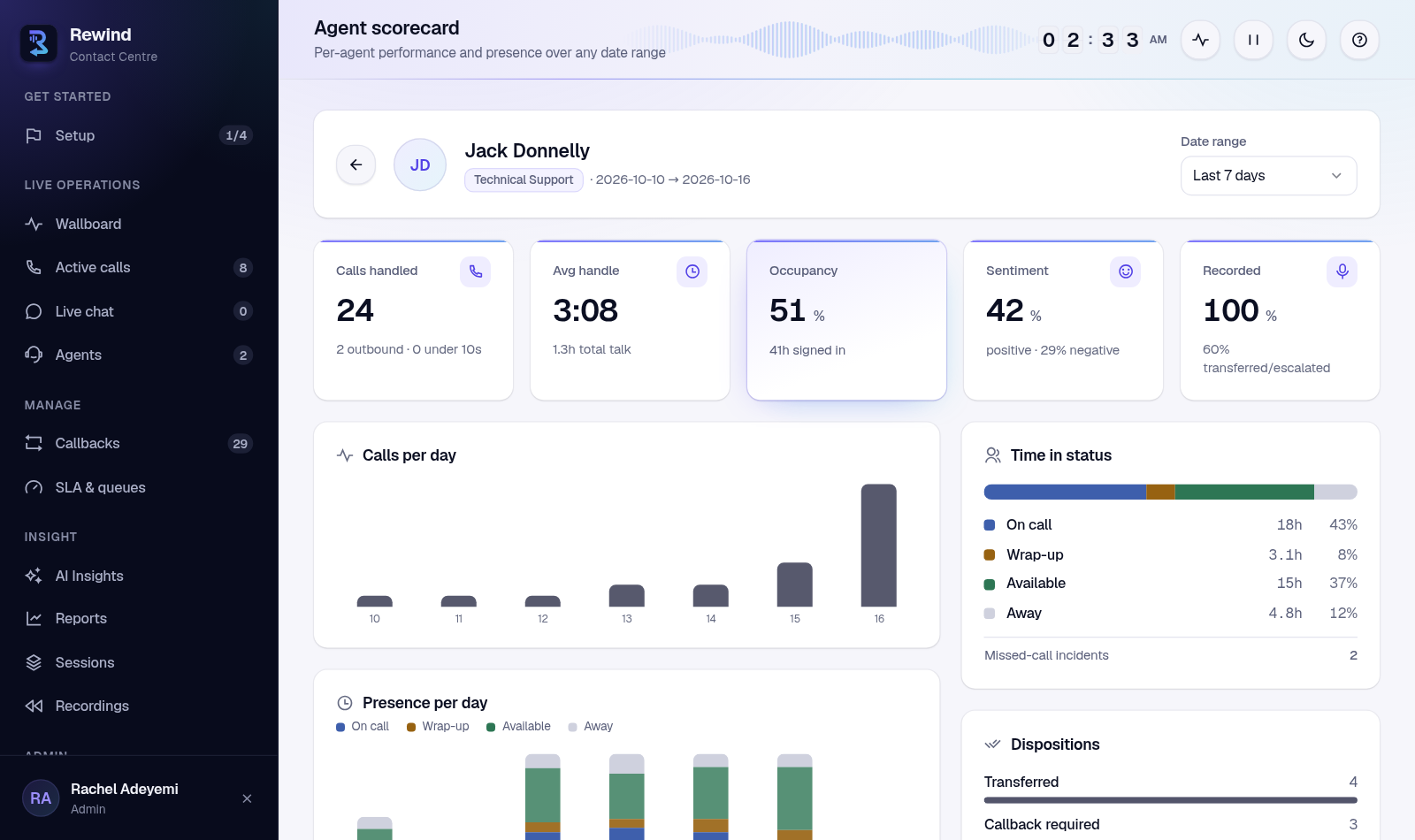Viewport: 1415px width, 840px height.
Task: Click the Rewind logo icon
Action: tap(39, 43)
